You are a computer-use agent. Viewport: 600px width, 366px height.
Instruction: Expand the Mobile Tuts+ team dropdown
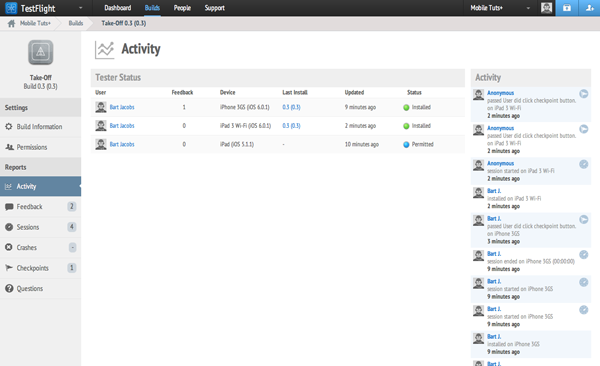click(528, 8)
